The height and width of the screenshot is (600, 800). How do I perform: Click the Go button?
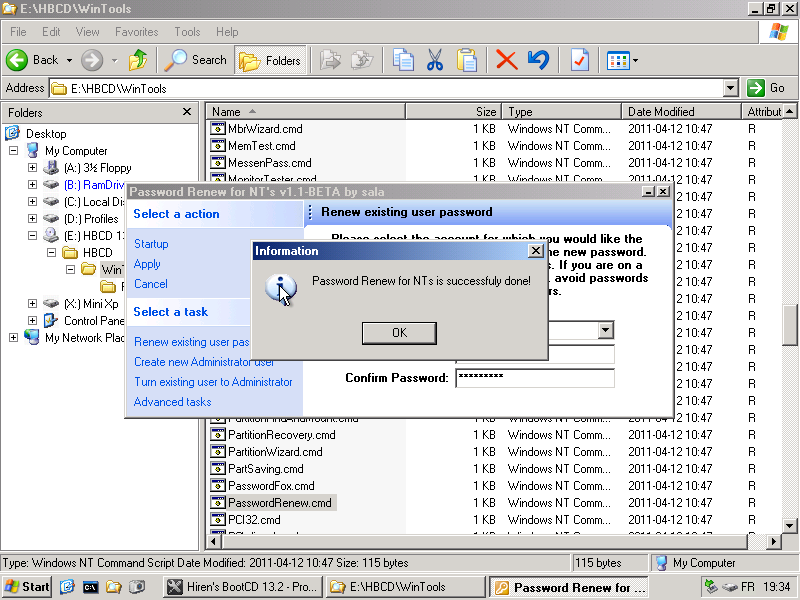tap(766, 88)
